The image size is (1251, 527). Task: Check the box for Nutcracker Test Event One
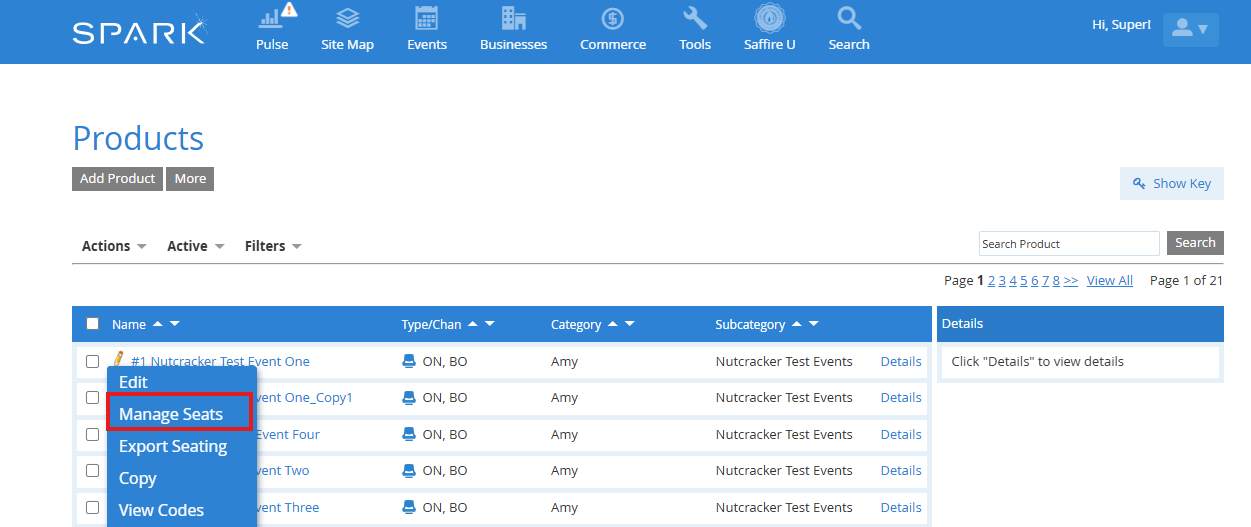pyautogui.click(x=93, y=362)
